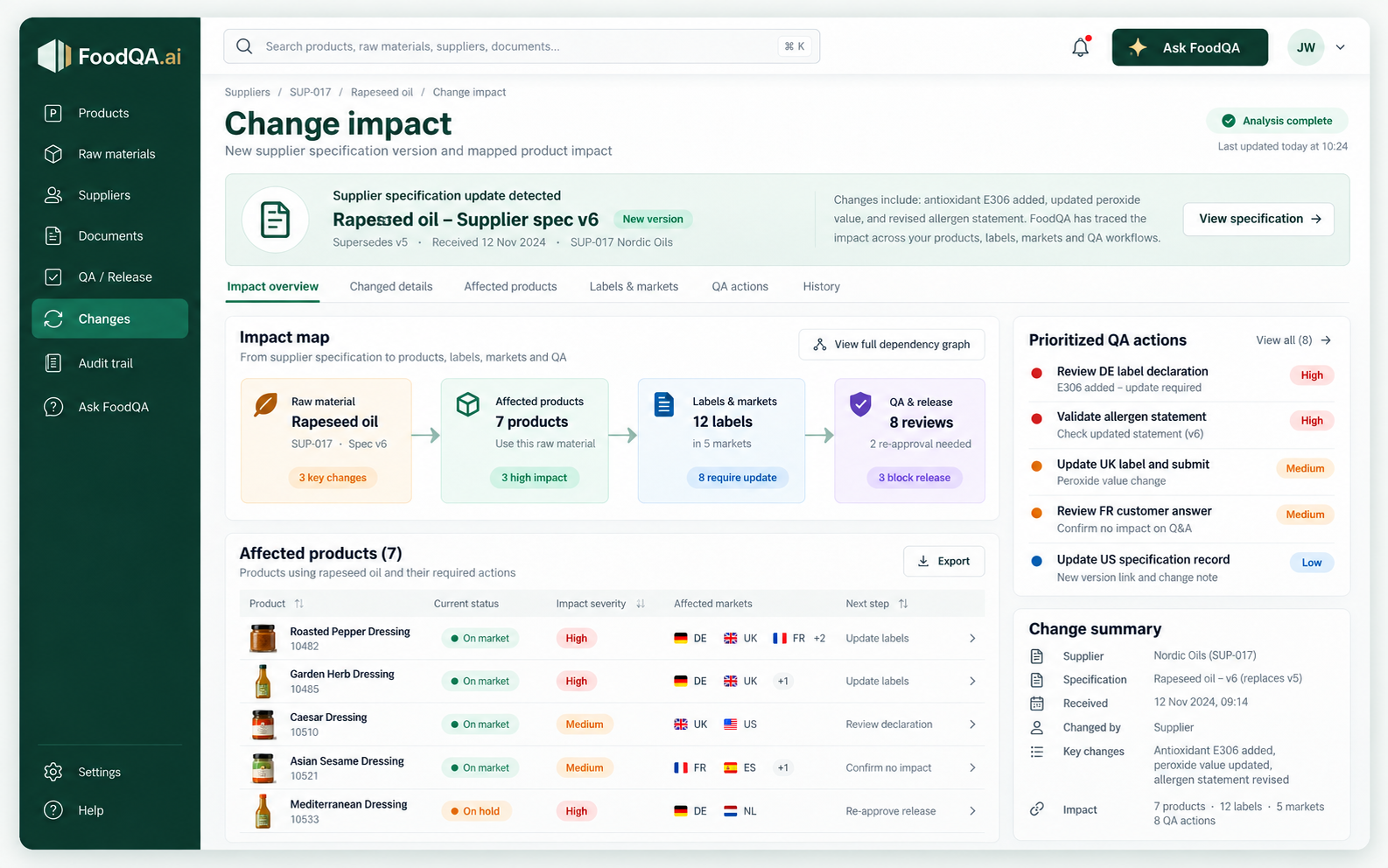Viewport: 1388px width, 868px height.
Task: Open Review FR customer answer action
Action: point(1181,519)
